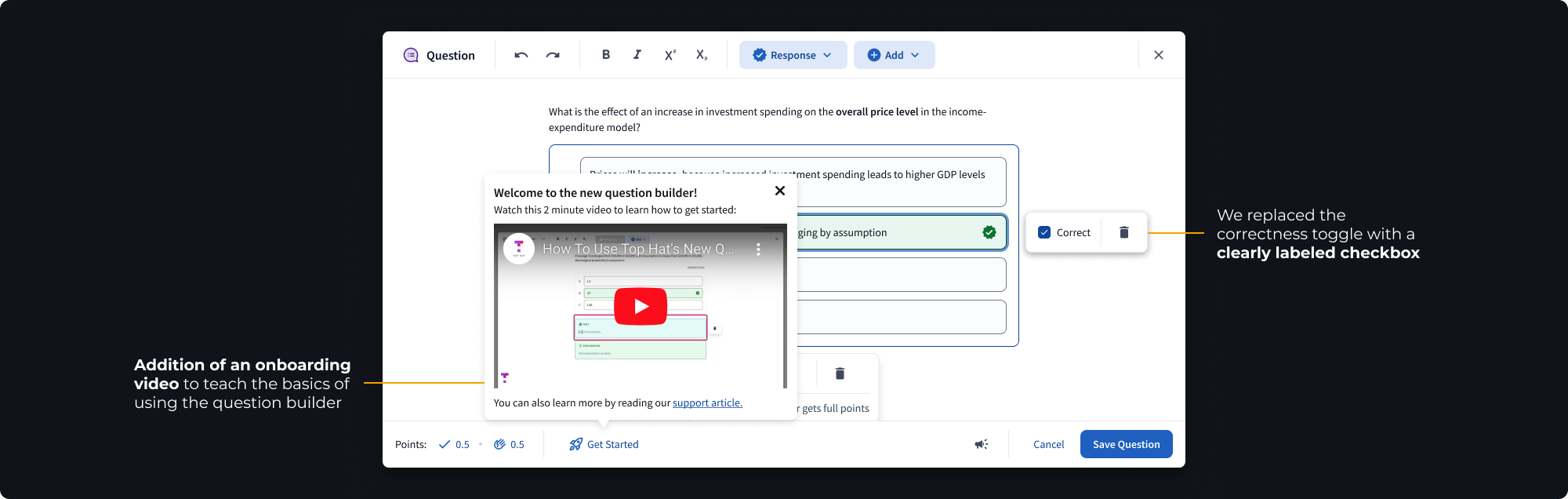Open the Add dropdown

point(894,55)
